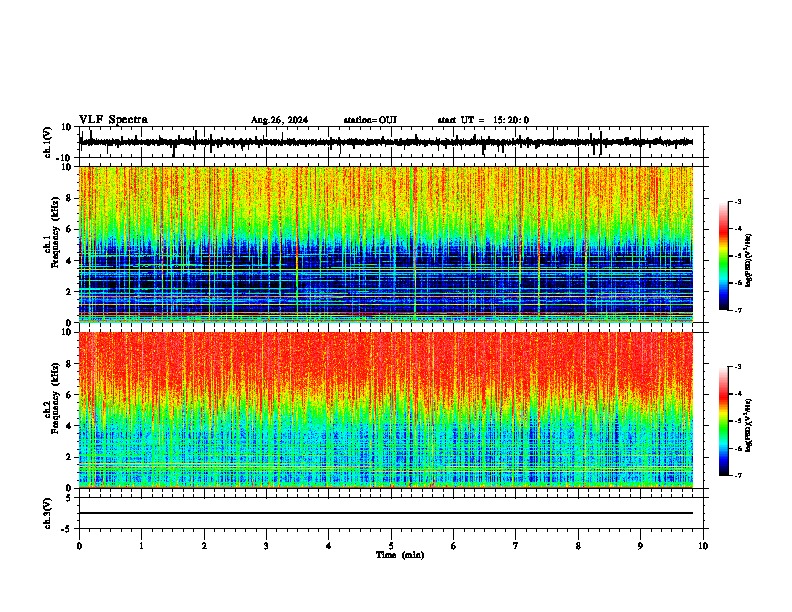
Task: Click the time axis tick label '7'
Action: (516, 546)
